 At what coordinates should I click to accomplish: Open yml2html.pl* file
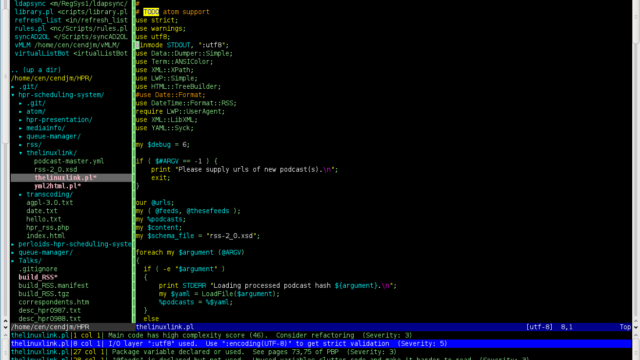(x=58, y=186)
